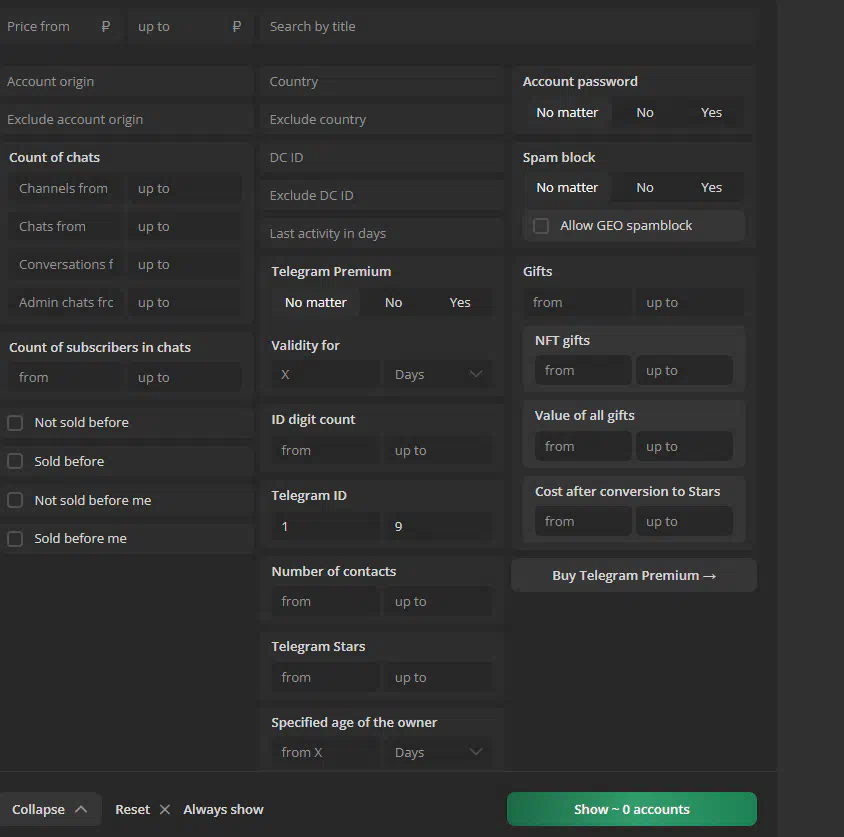The width and height of the screenshot is (844, 837).
Task: Focus the Search by title field
Action: click(508, 26)
